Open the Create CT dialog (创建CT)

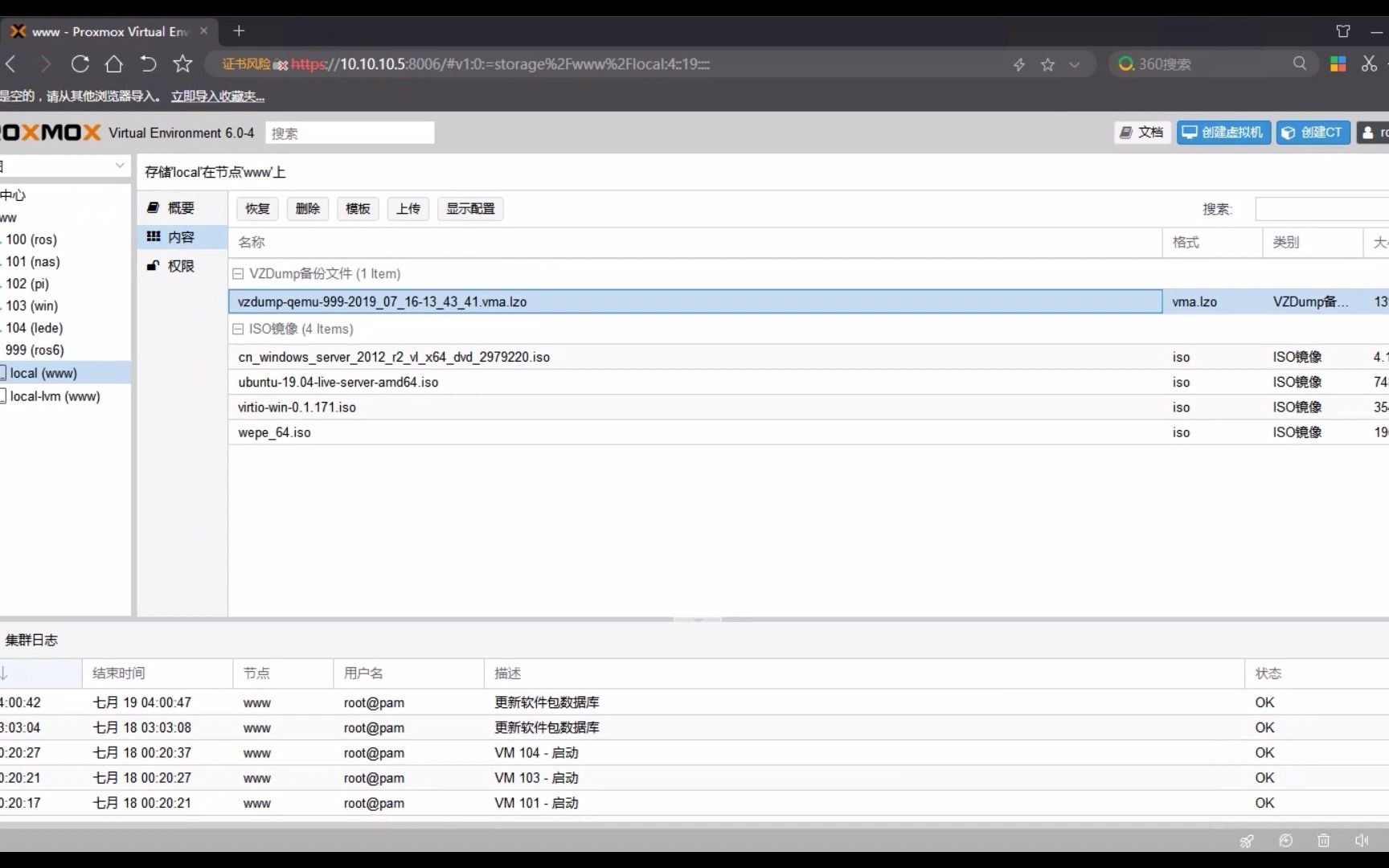pos(1313,132)
